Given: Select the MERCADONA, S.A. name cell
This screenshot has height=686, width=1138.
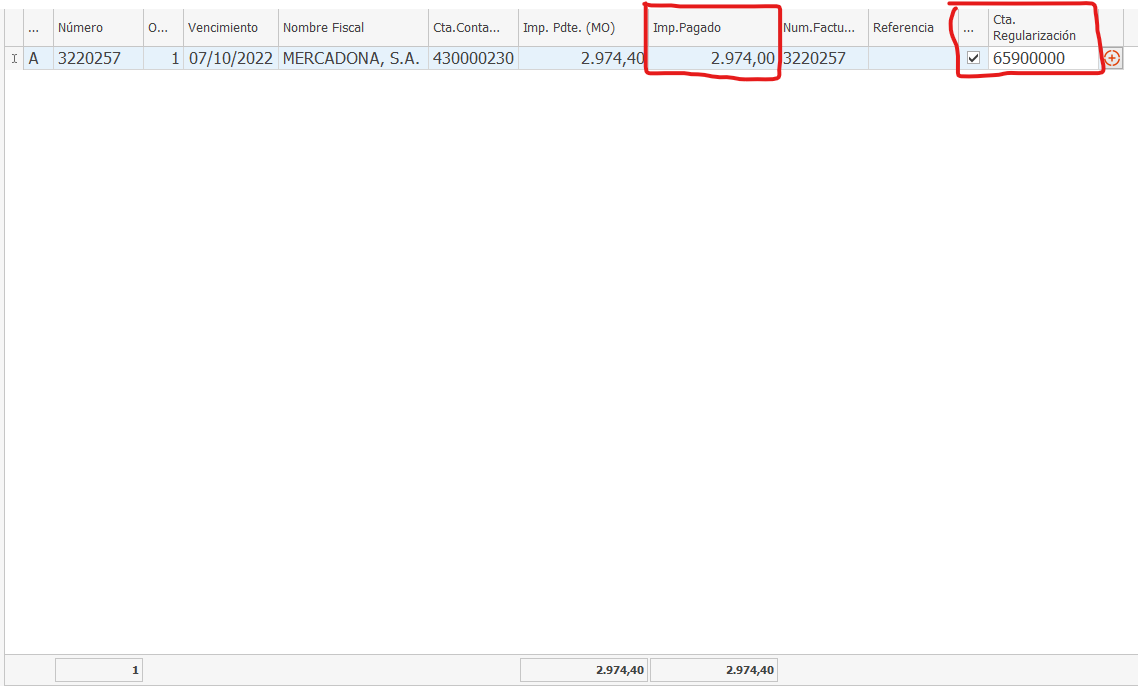Looking at the screenshot, I should pyautogui.click(x=352, y=58).
